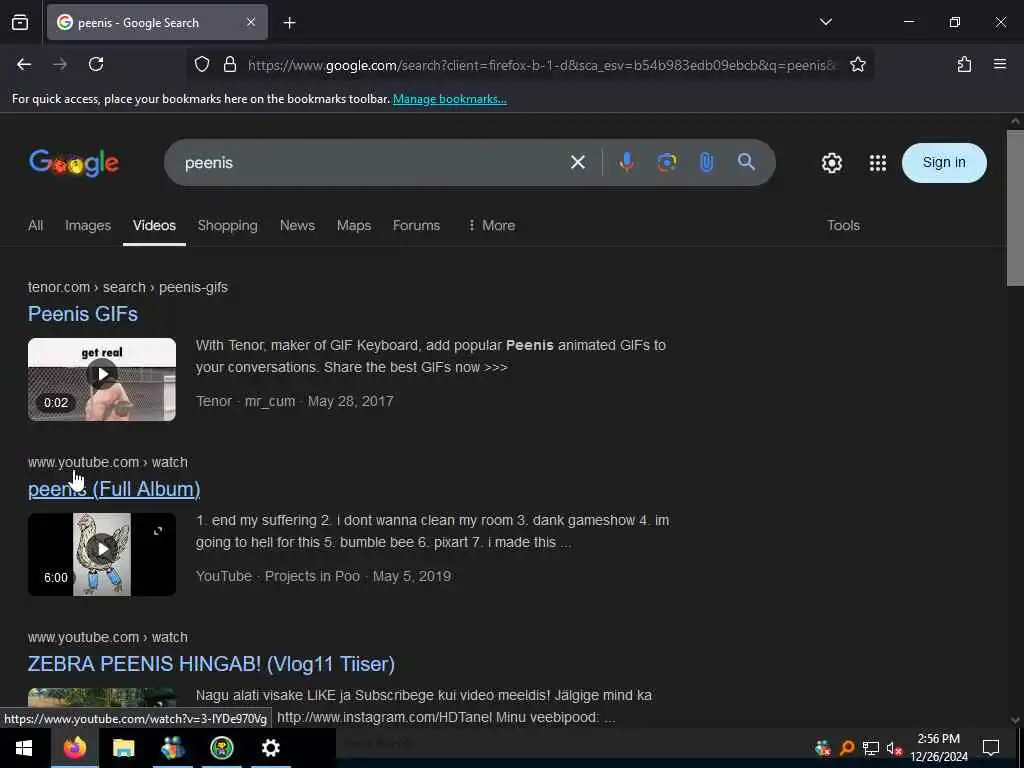
Task: Open the Settings gear taskbar app
Action: pos(270,748)
